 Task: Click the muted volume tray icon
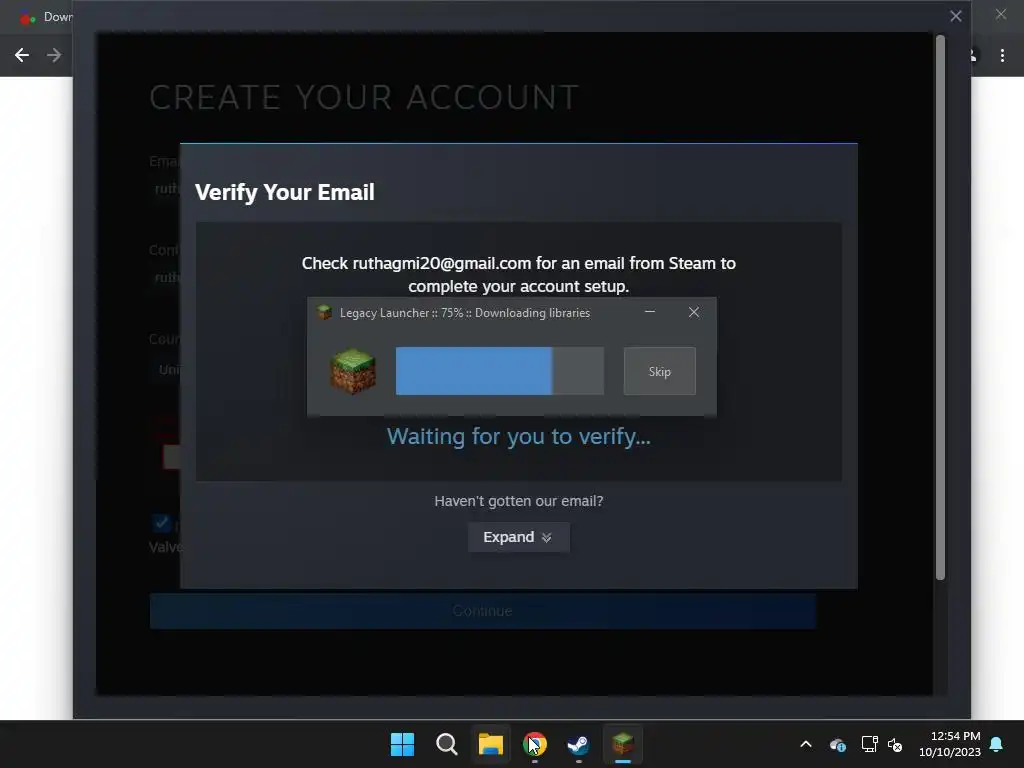click(x=895, y=744)
